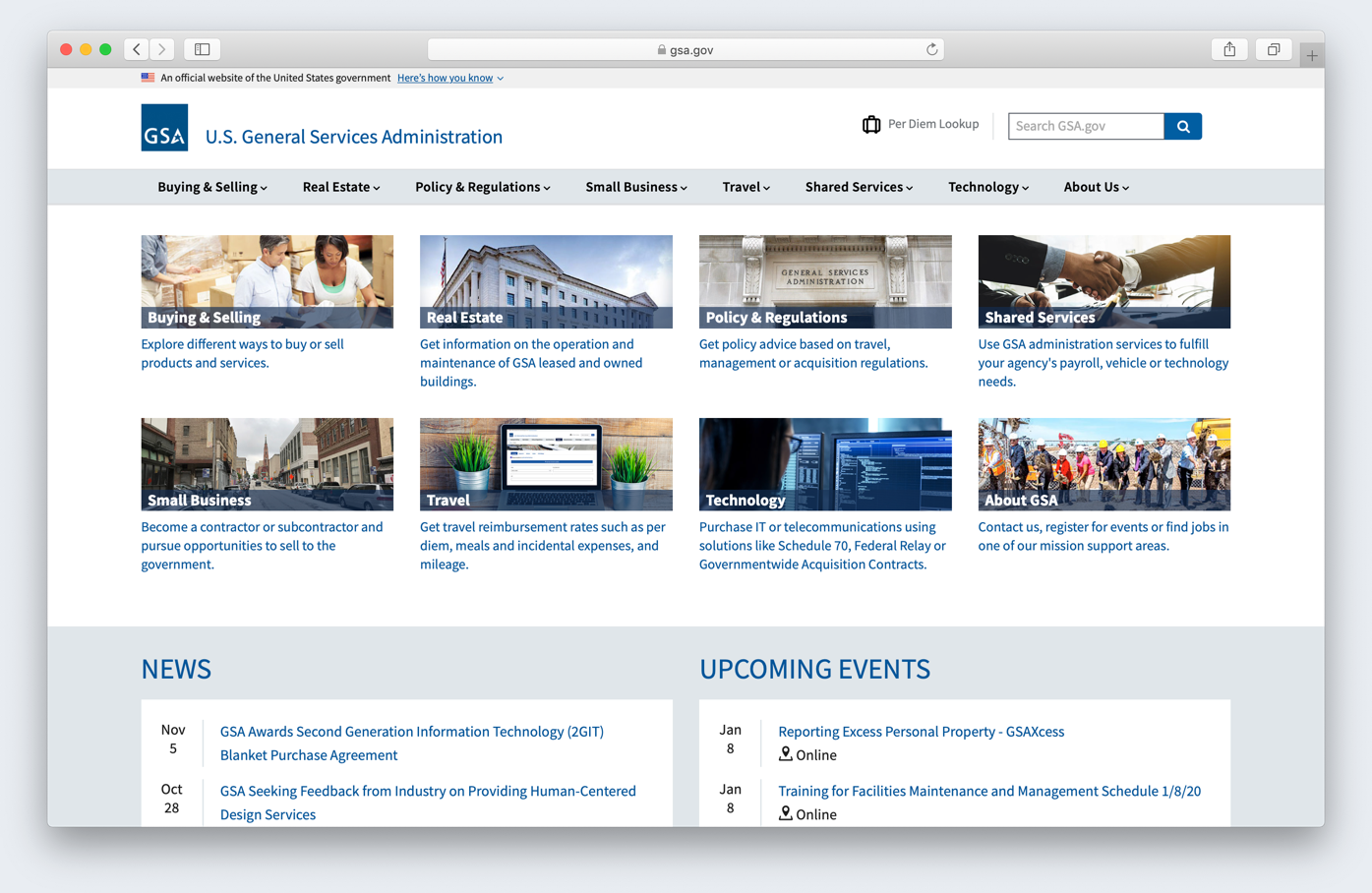This screenshot has width=1372, height=893.
Task: Click the NEWS section heading
Action: pos(176,669)
